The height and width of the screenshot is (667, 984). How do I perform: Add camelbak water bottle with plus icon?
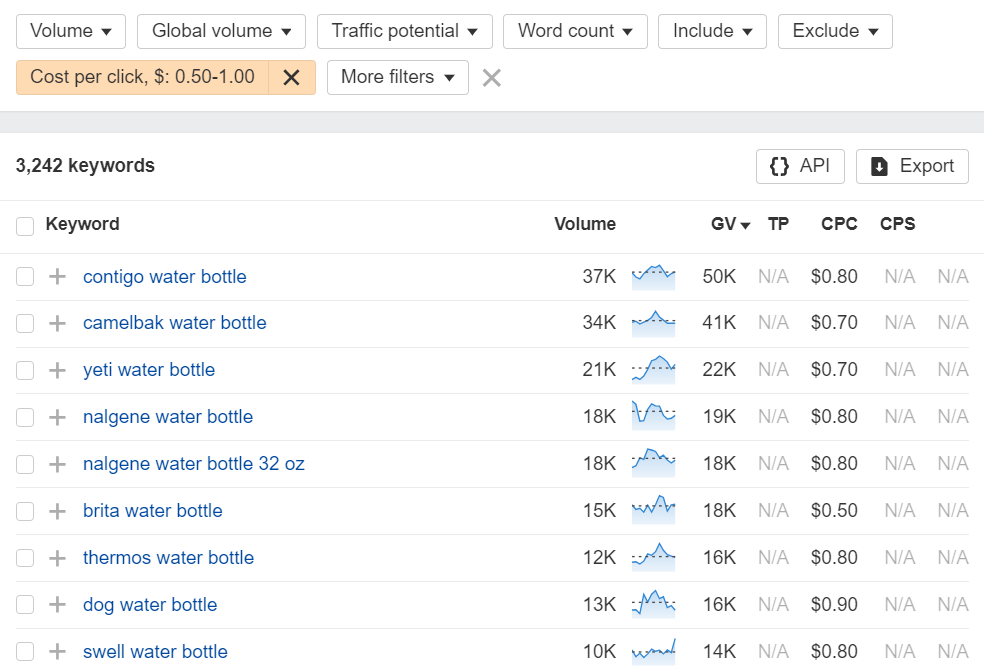point(57,323)
